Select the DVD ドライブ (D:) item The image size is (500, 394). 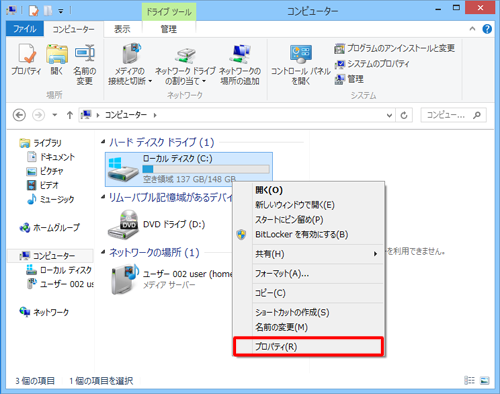pos(157,224)
